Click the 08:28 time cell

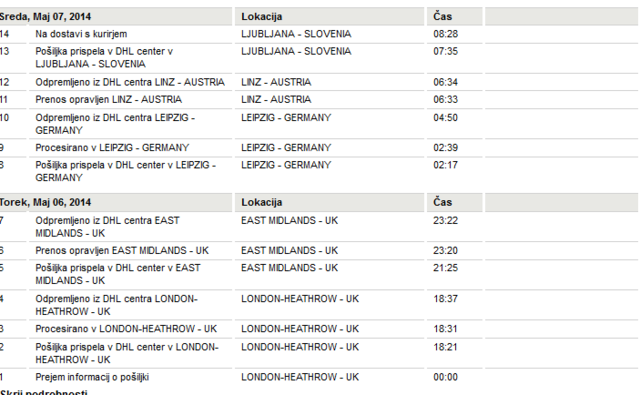coord(445,34)
